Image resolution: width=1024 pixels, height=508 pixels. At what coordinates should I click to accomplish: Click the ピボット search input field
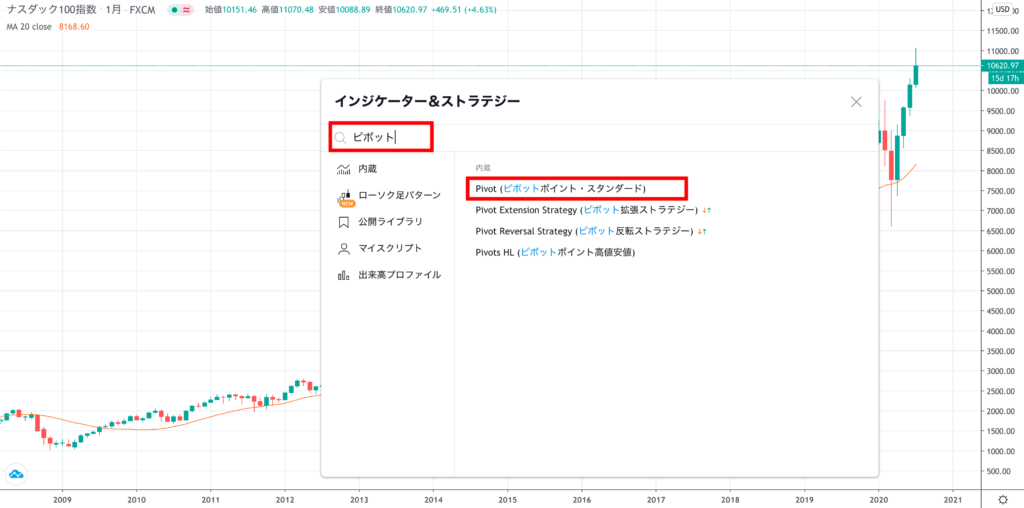tap(390, 138)
